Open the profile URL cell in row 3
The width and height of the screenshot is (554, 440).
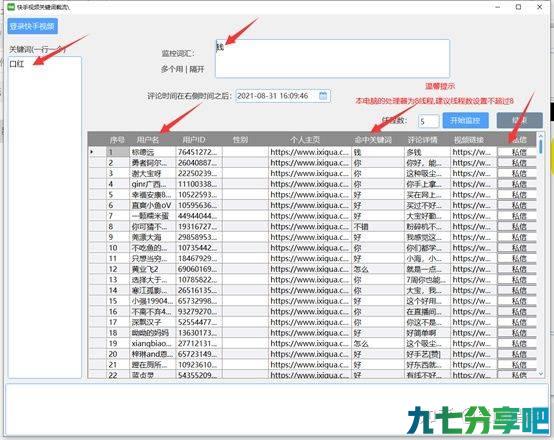pyautogui.click(x=310, y=174)
